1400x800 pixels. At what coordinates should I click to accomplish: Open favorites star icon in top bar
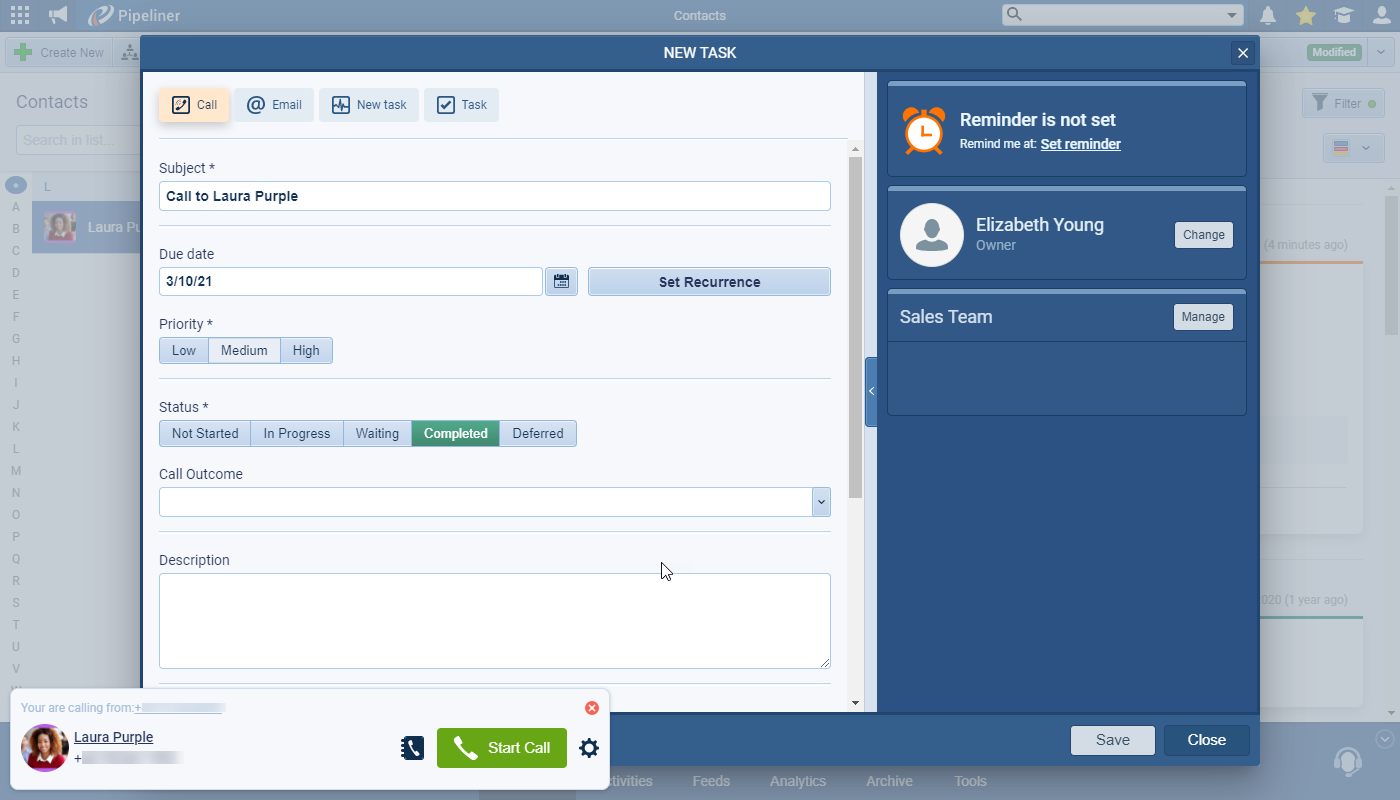pyautogui.click(x=1305, y=15)
